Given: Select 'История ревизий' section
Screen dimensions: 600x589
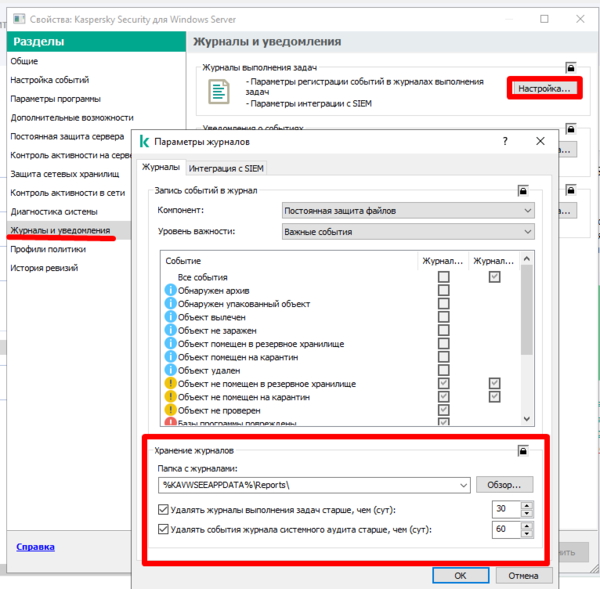Looking at the screenshot, I should (44, 268).
